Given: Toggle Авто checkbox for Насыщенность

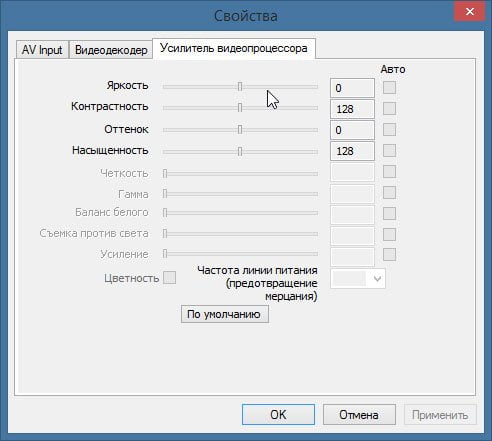Looking at the screenshot, I should (389, 150).
